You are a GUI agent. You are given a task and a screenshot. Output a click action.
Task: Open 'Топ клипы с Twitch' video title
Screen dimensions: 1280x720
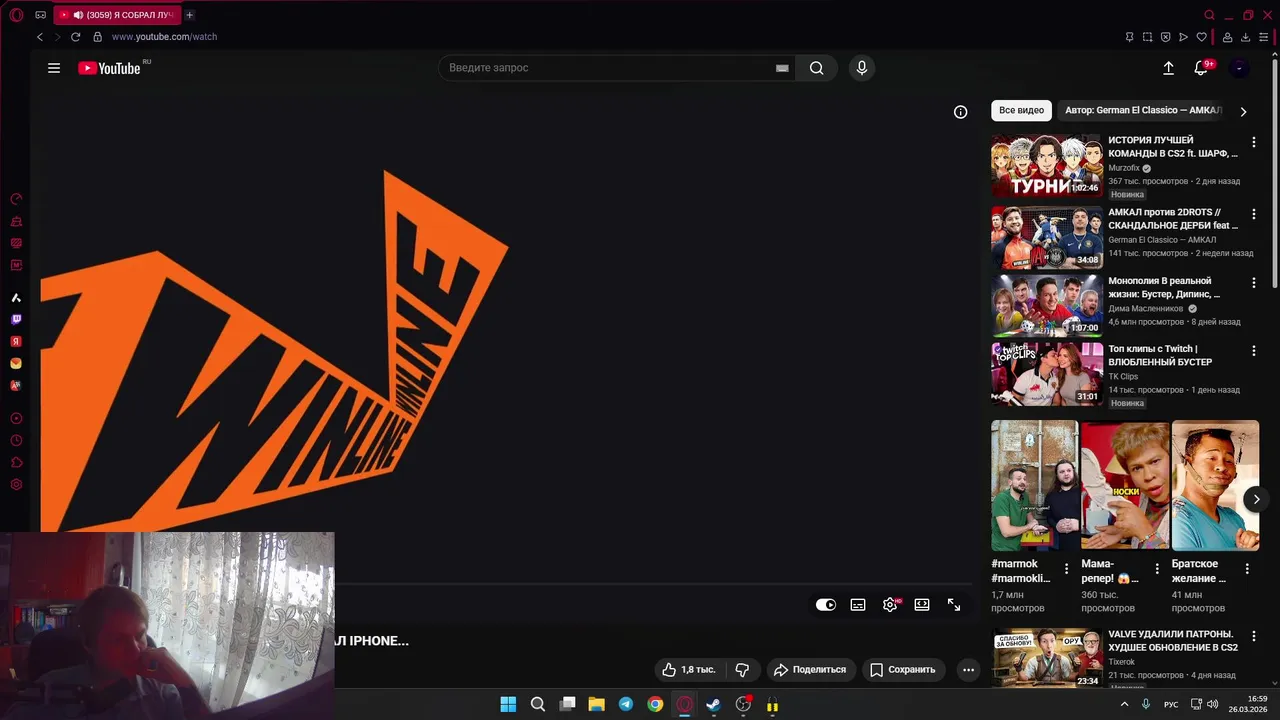tap(1160, 355)
